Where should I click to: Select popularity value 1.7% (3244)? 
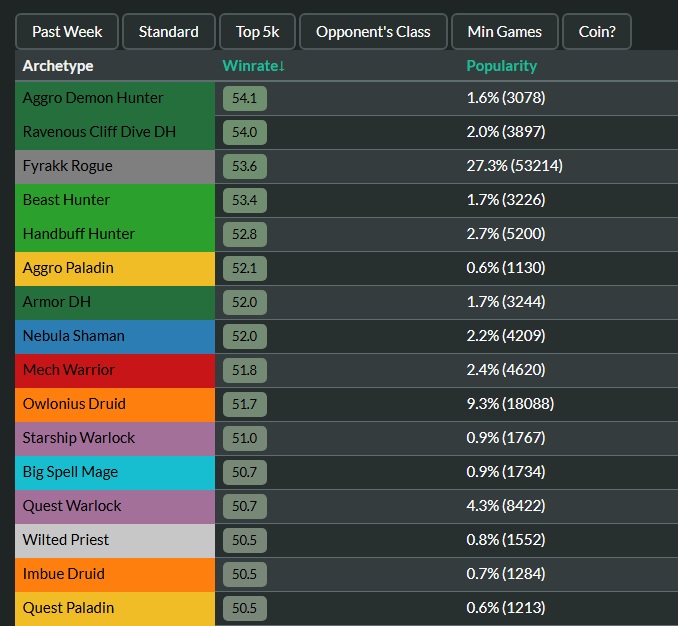506,303
